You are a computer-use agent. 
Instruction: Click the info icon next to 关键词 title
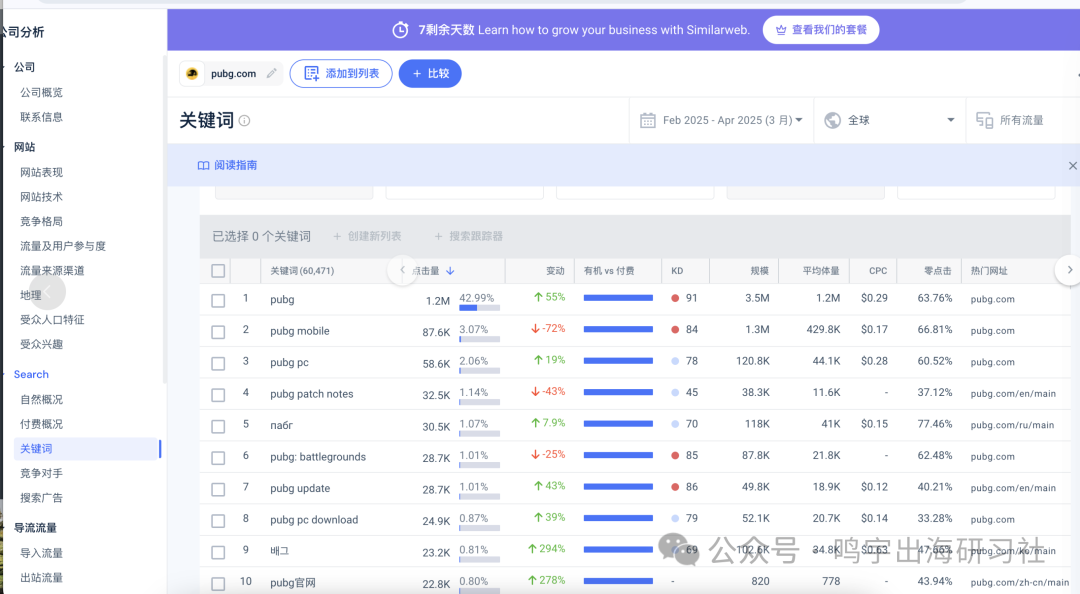click(x=245, y=121)
